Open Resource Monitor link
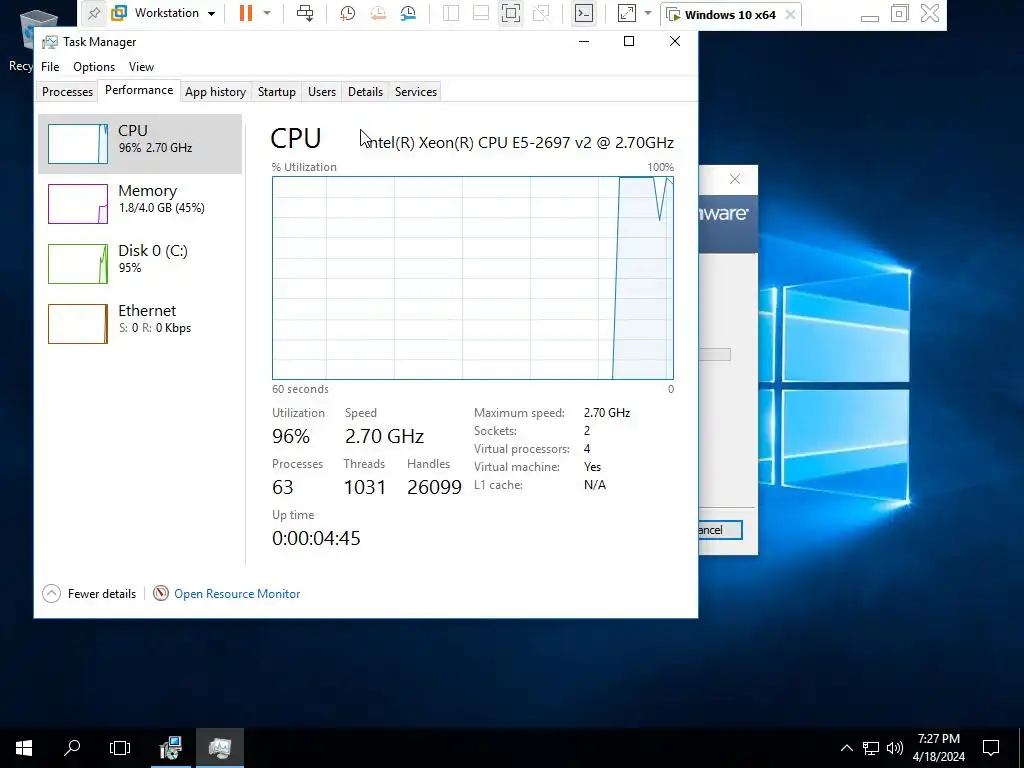 [237, 594]
